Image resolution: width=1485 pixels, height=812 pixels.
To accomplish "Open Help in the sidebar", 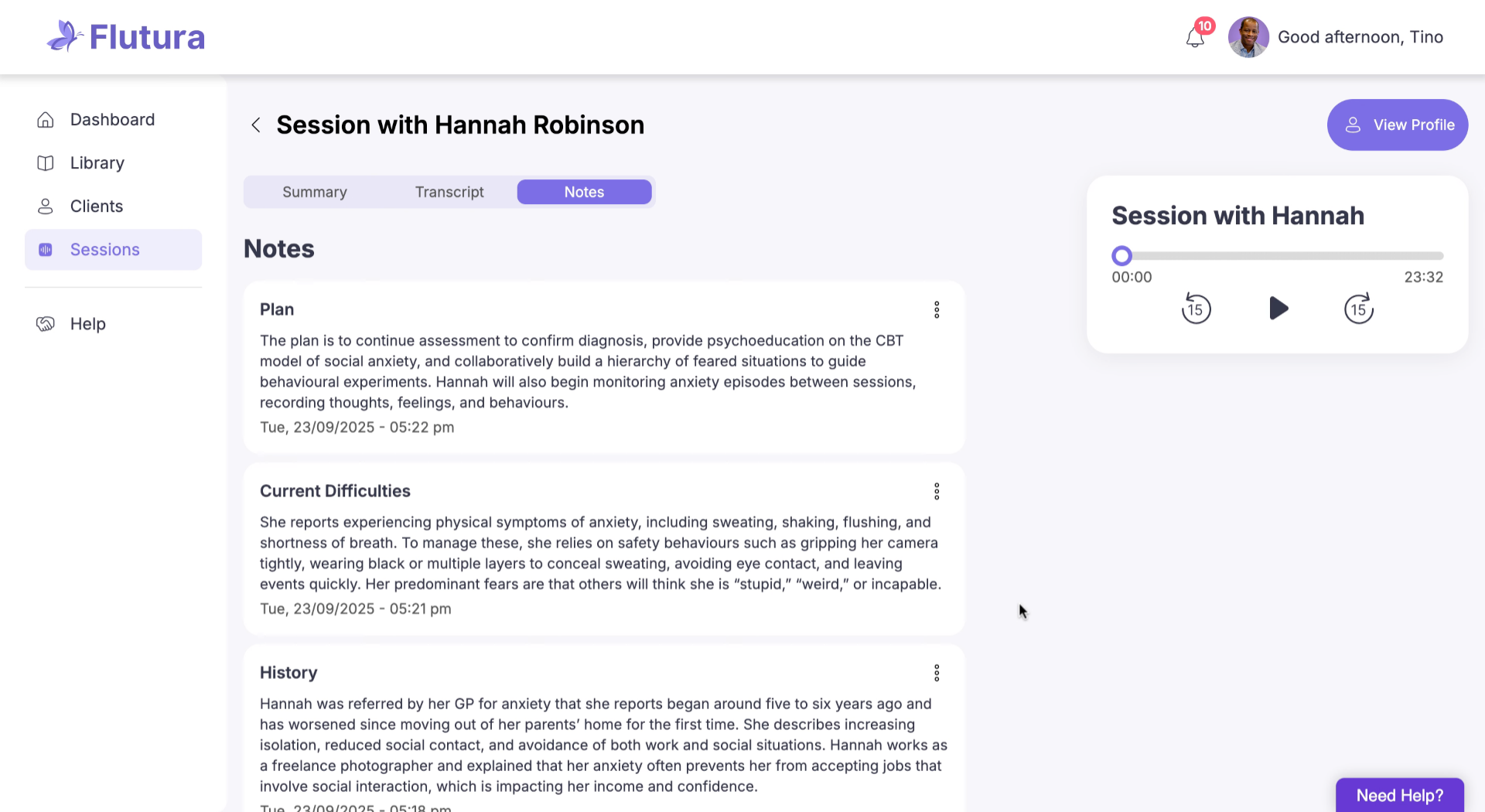I will [x=87, y=324].
